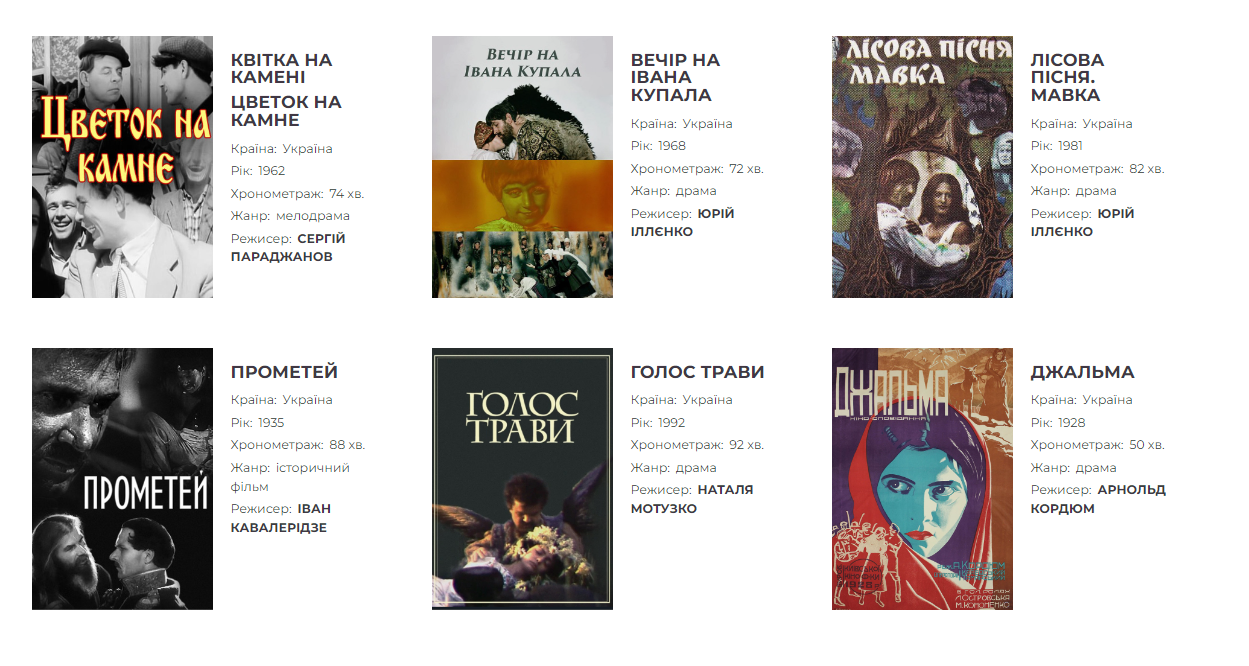Click the Прометей title heading
This screenshot has width=1249, height=666.
[x=284, y=372]
